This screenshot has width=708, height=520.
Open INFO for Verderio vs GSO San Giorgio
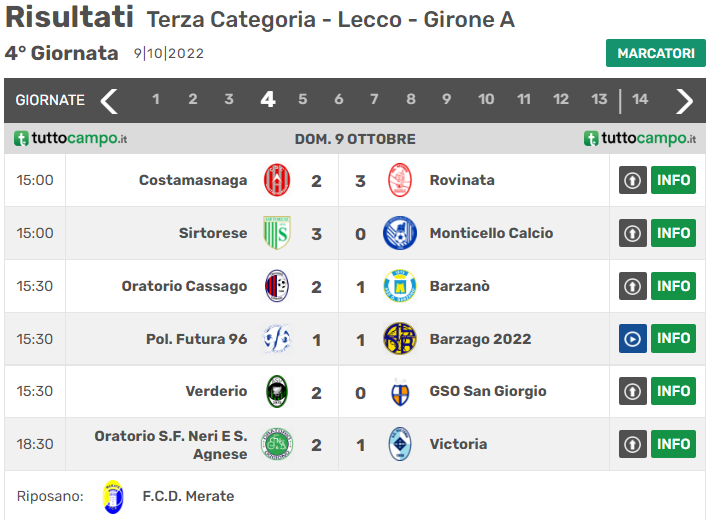coord(674,391)
